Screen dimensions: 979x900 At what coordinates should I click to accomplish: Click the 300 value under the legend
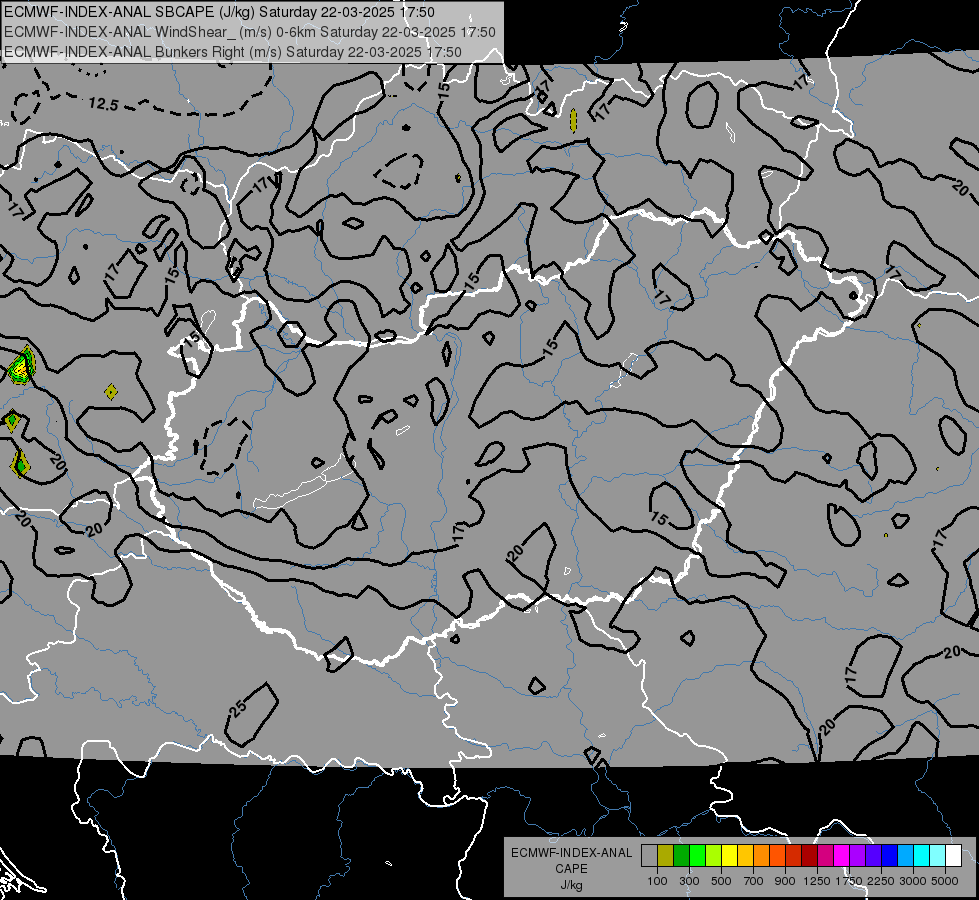click(x=689, y=881)
